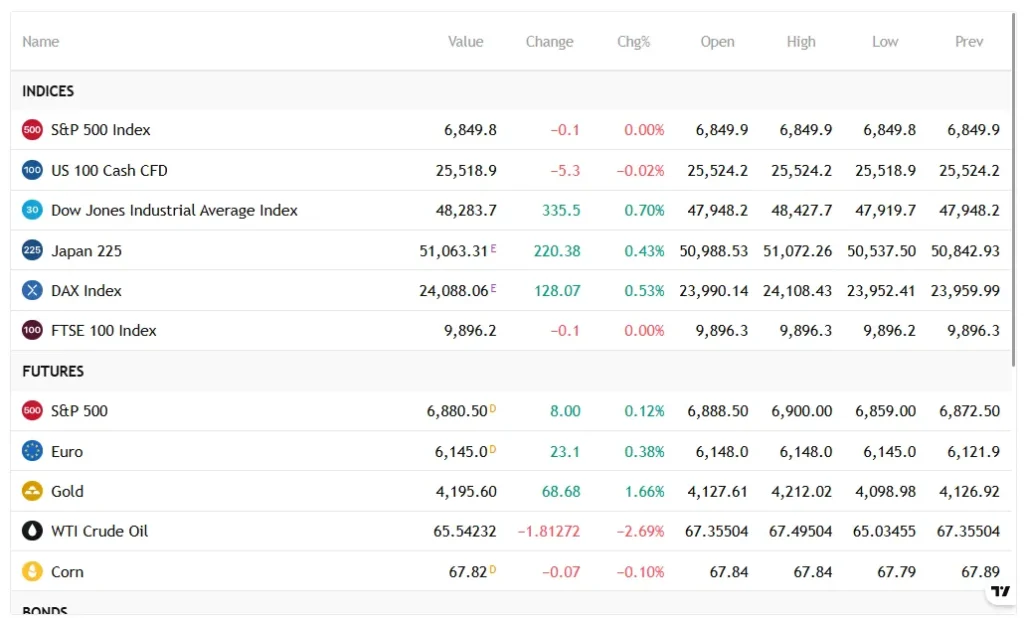Screen dimensions: 1024x618
Task: Expand the BONDS section at the bottom
Action: tap(45, 610)
